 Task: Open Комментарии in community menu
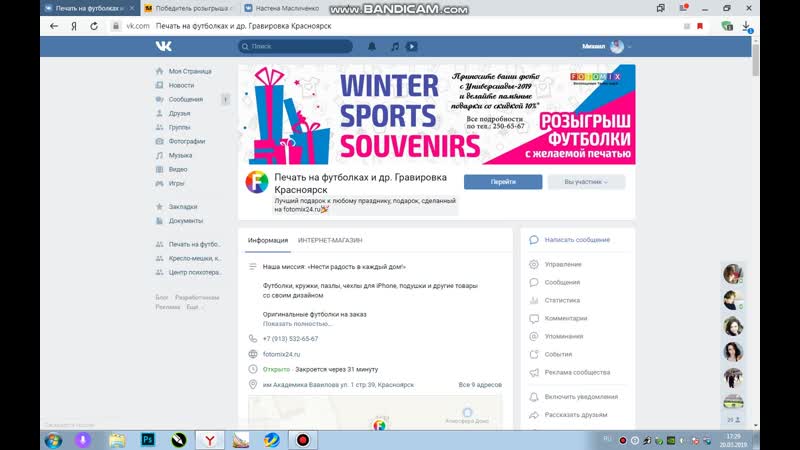click(x=566, y=318)
